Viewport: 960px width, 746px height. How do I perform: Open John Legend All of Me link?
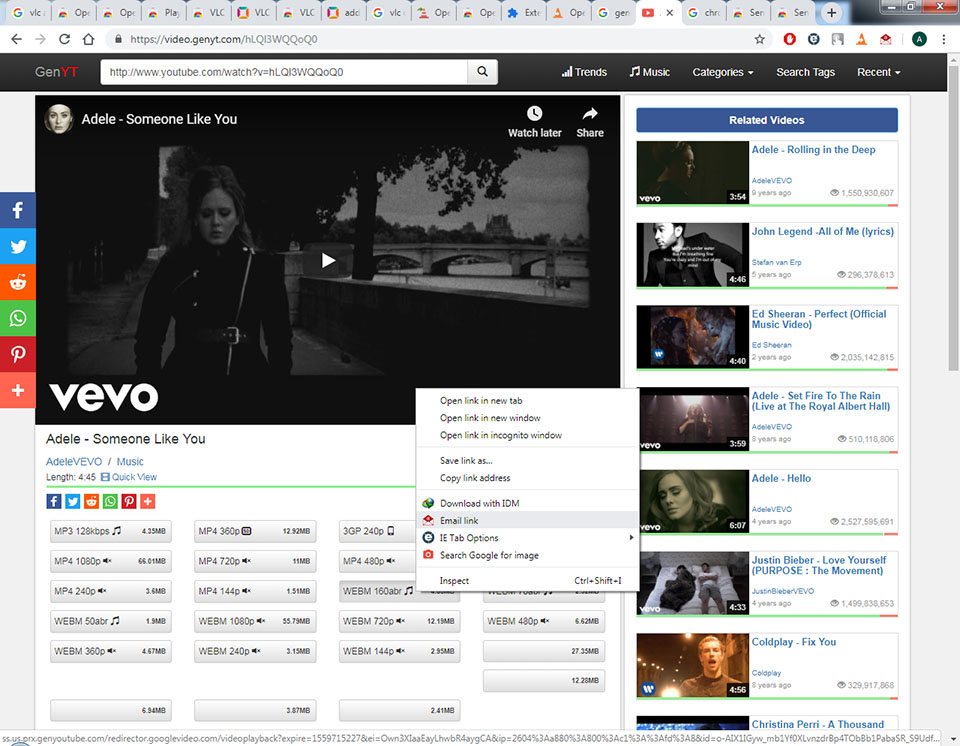[x=822, y=232]
